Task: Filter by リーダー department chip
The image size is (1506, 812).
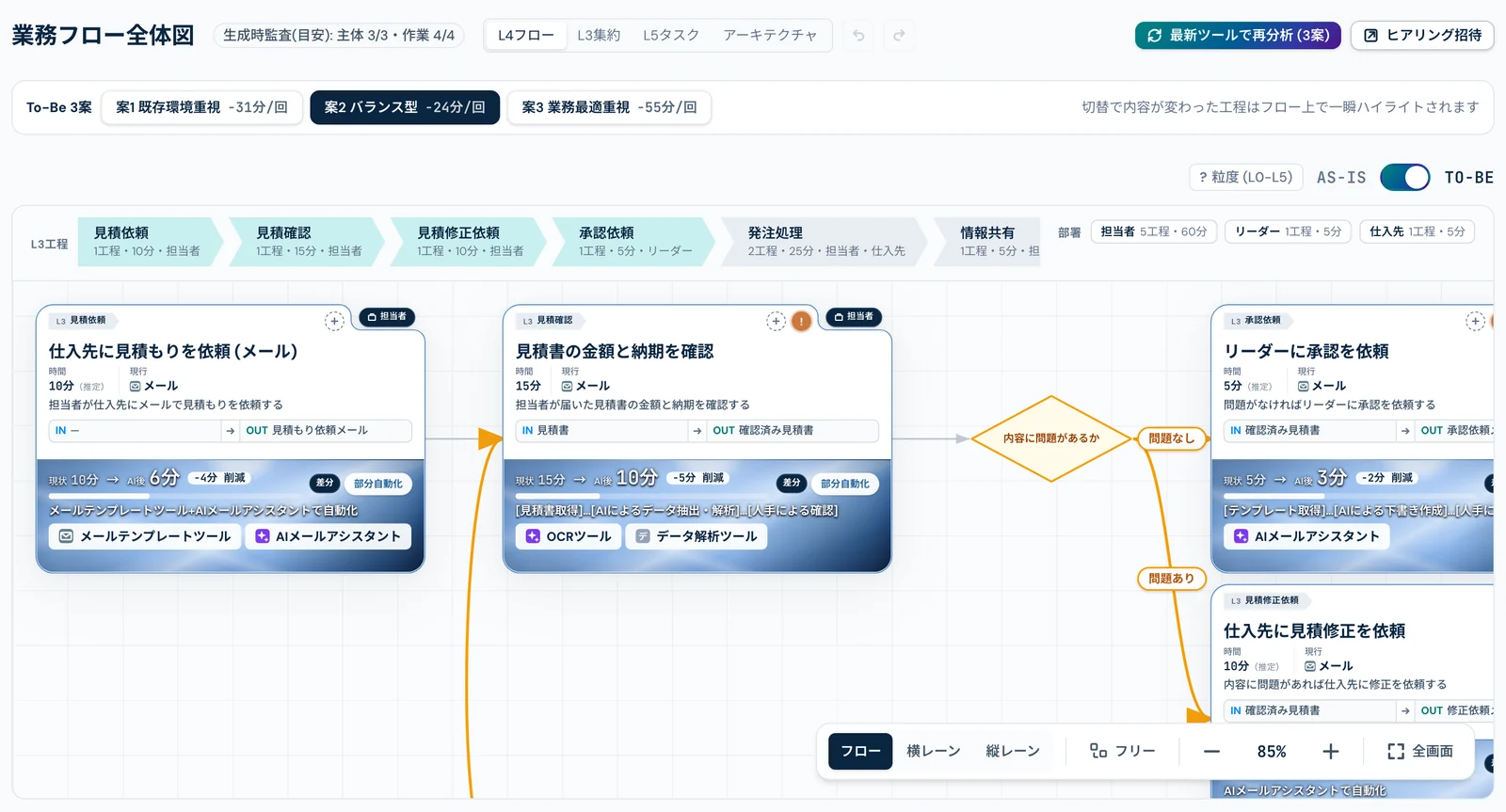Action: (1288, 231)
